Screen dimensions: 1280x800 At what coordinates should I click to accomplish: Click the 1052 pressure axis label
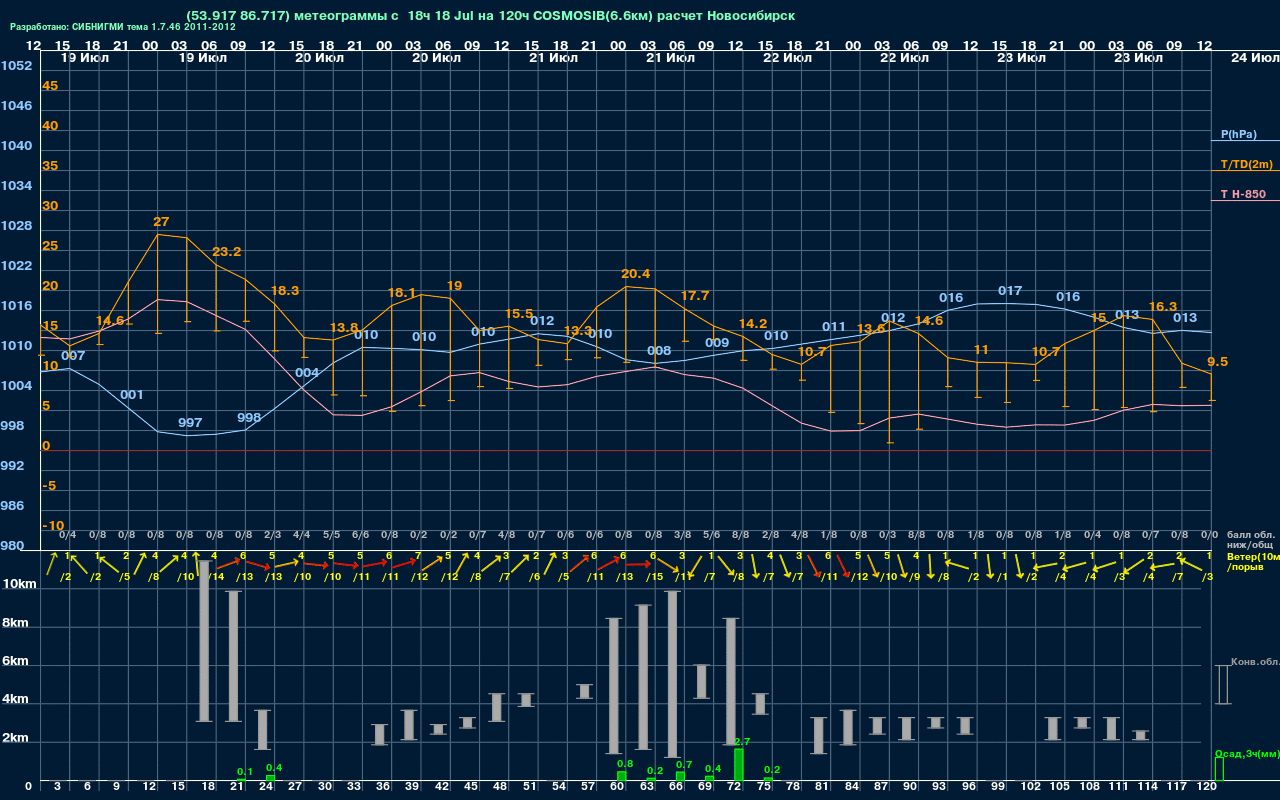[x=16, y=66]
